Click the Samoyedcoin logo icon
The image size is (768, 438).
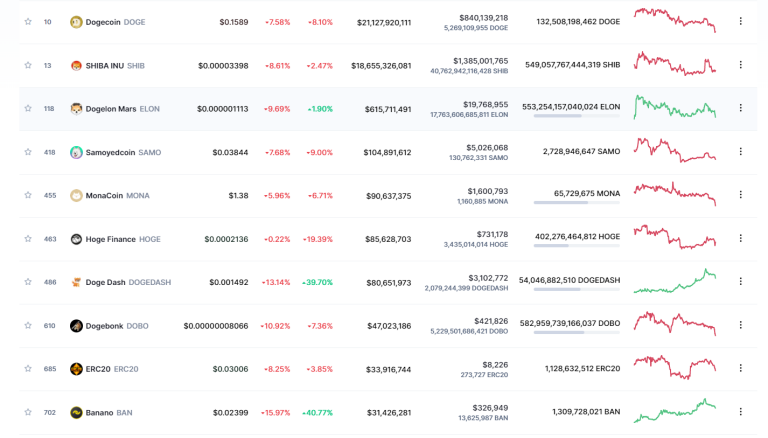pyautogui.click(x=76, y=152)
